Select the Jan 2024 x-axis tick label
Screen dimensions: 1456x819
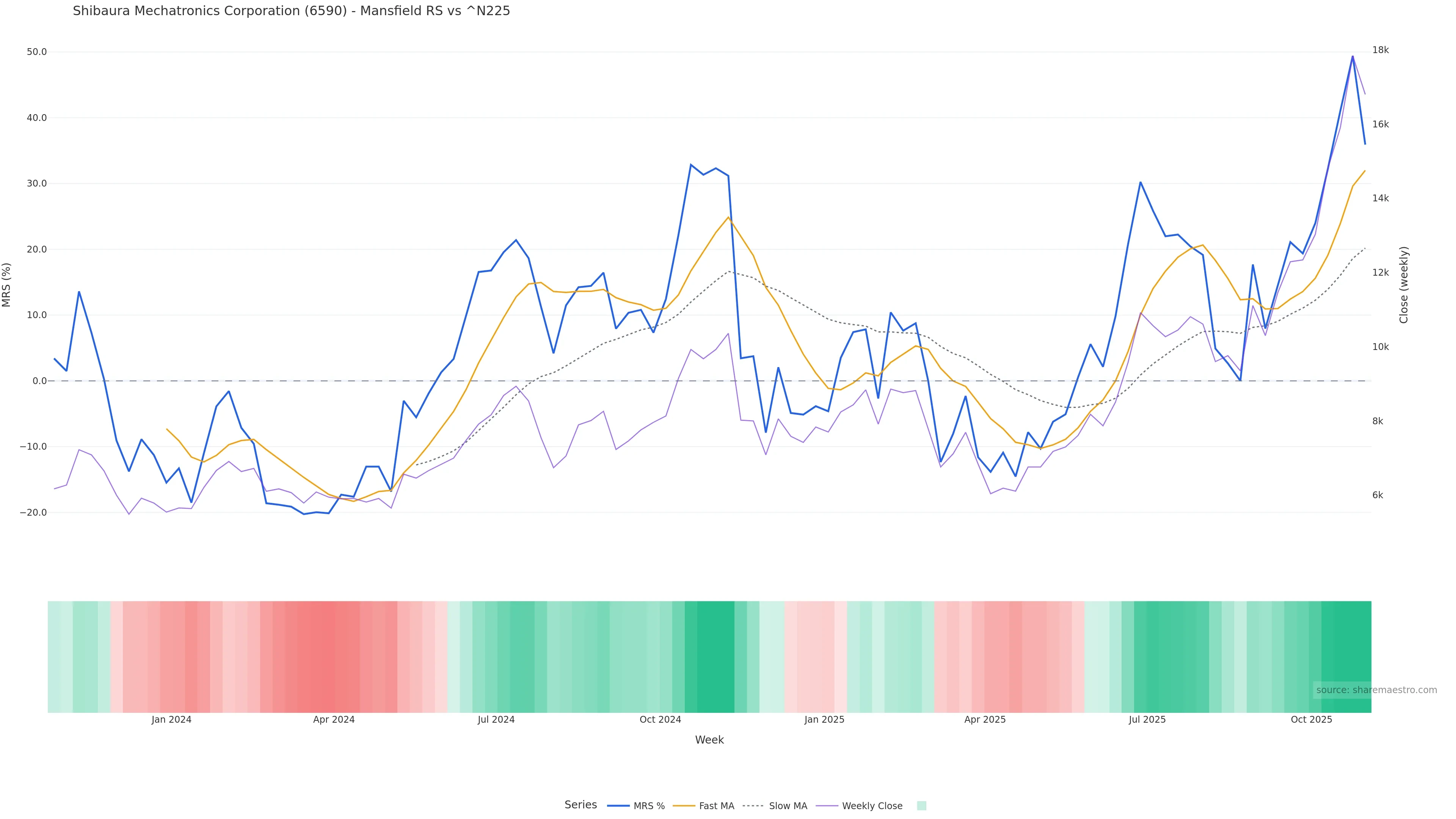171,720
